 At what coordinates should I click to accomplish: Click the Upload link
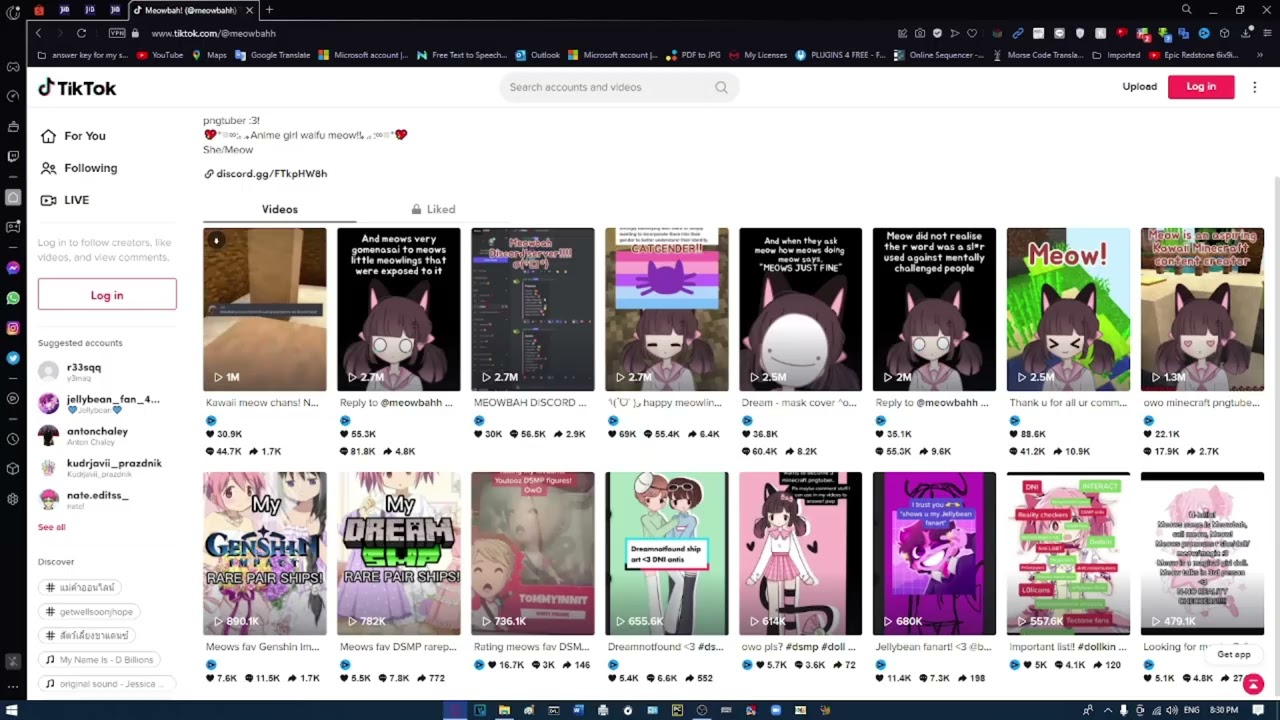[x=1139, y=87]
